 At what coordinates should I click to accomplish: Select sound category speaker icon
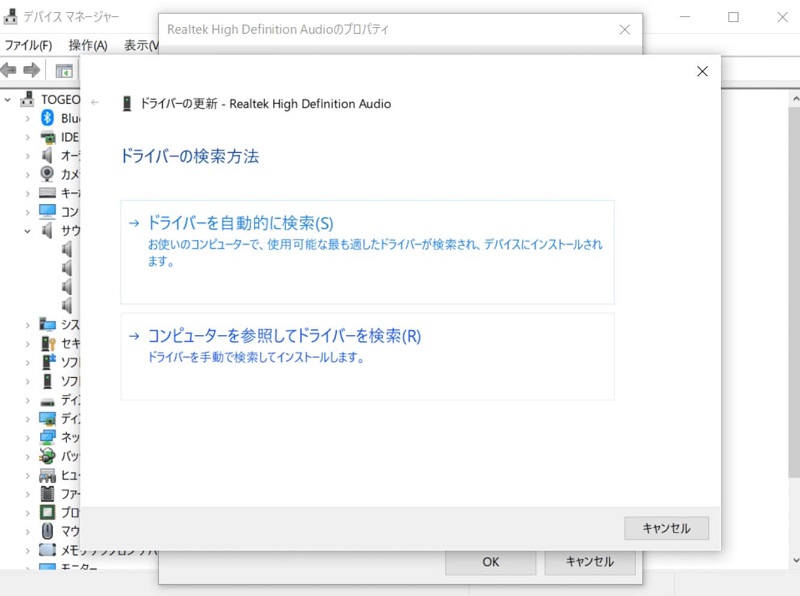pyautogui.click(x=47, y=231)
